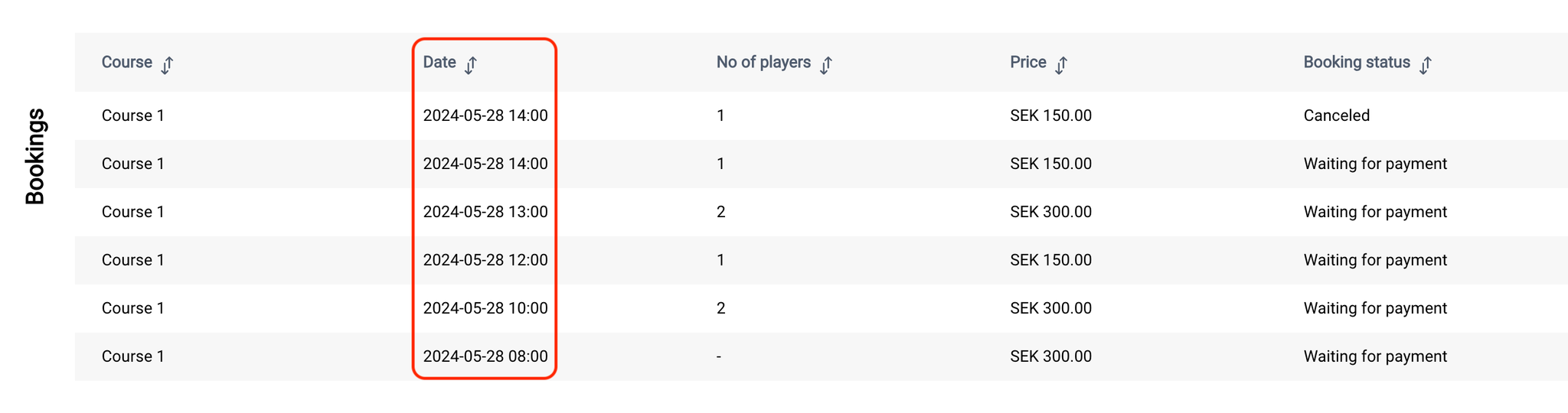Viewport: 1568px width, 413px height.
Task: Select the 2024-05-28 13:00 date cell
Action: [485, 212]
